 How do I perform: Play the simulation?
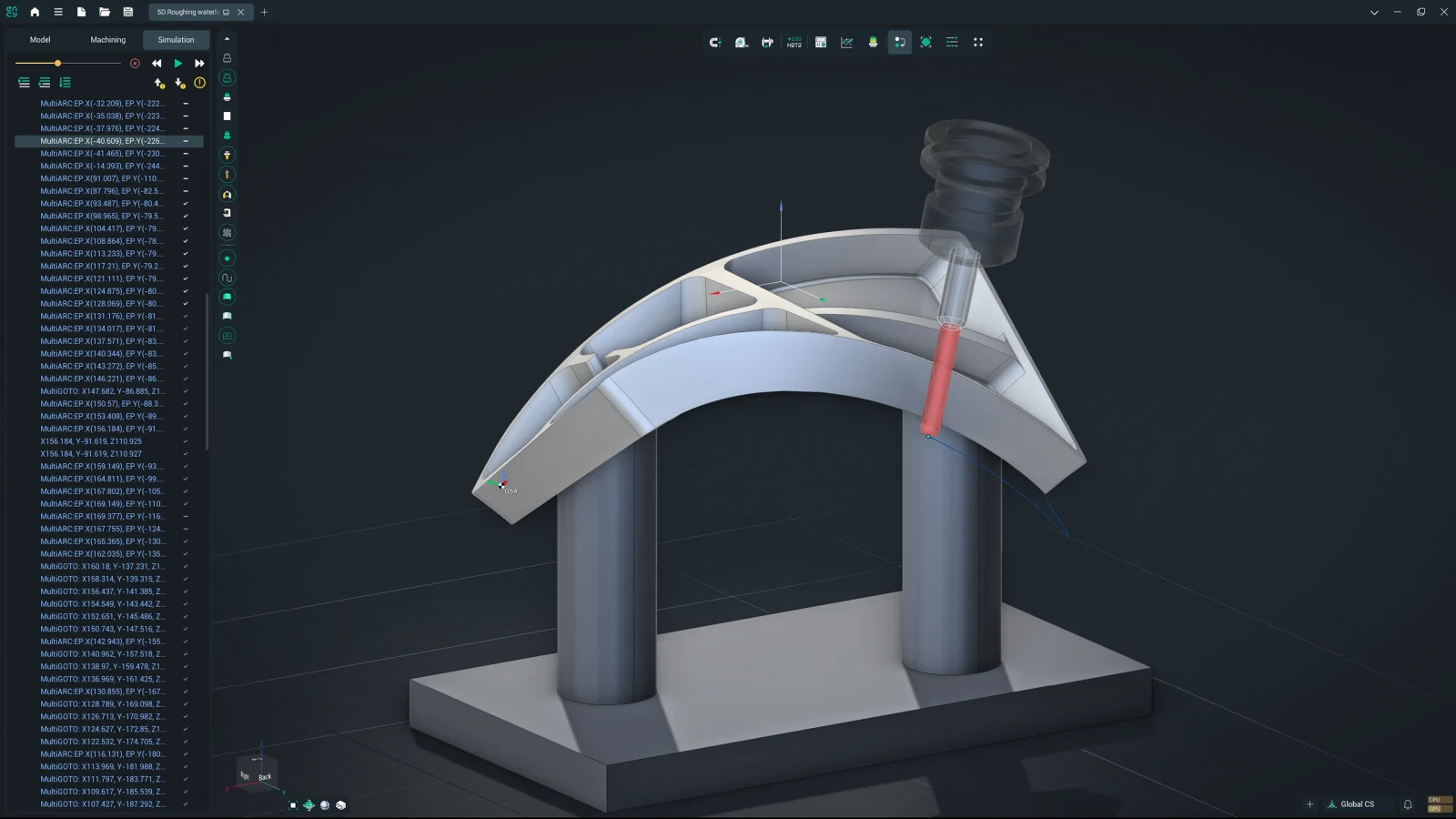coord(178,64)
